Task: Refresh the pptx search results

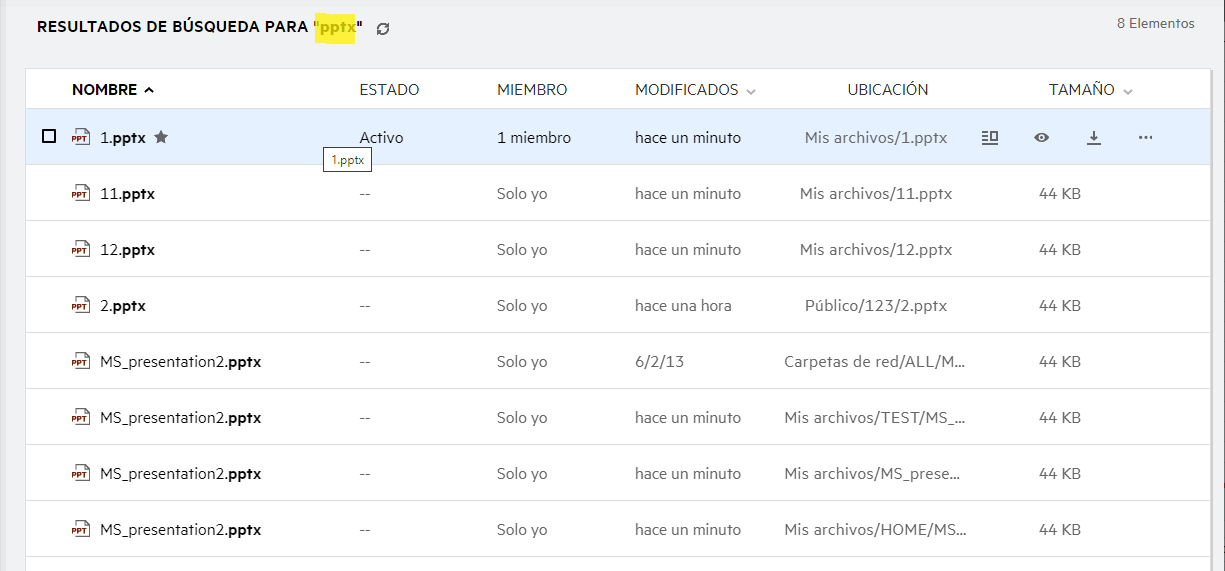Action: click(x=383, y=29)
